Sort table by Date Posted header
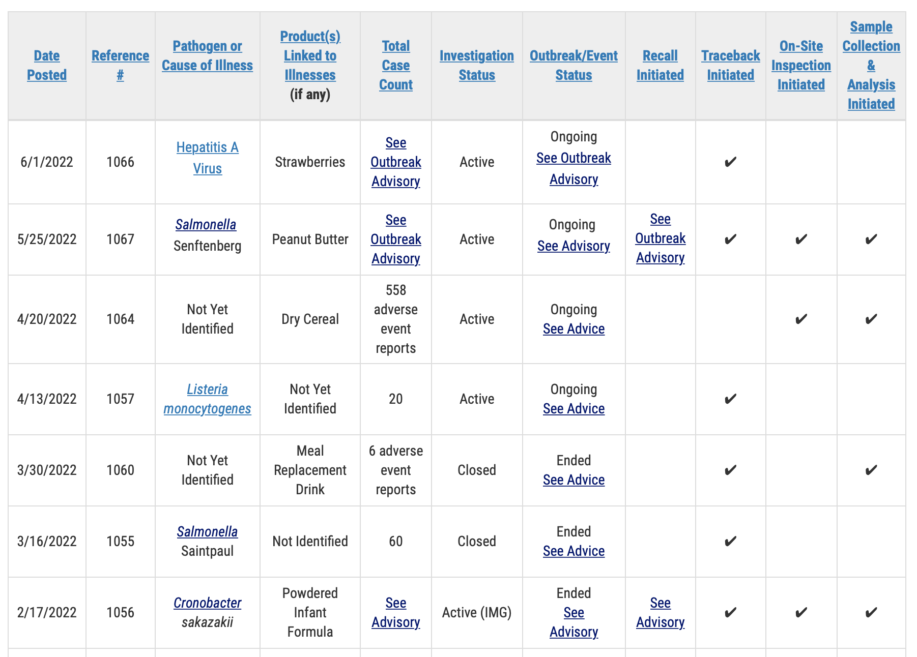This screenshot has width=917, height=657. [46, 65]
